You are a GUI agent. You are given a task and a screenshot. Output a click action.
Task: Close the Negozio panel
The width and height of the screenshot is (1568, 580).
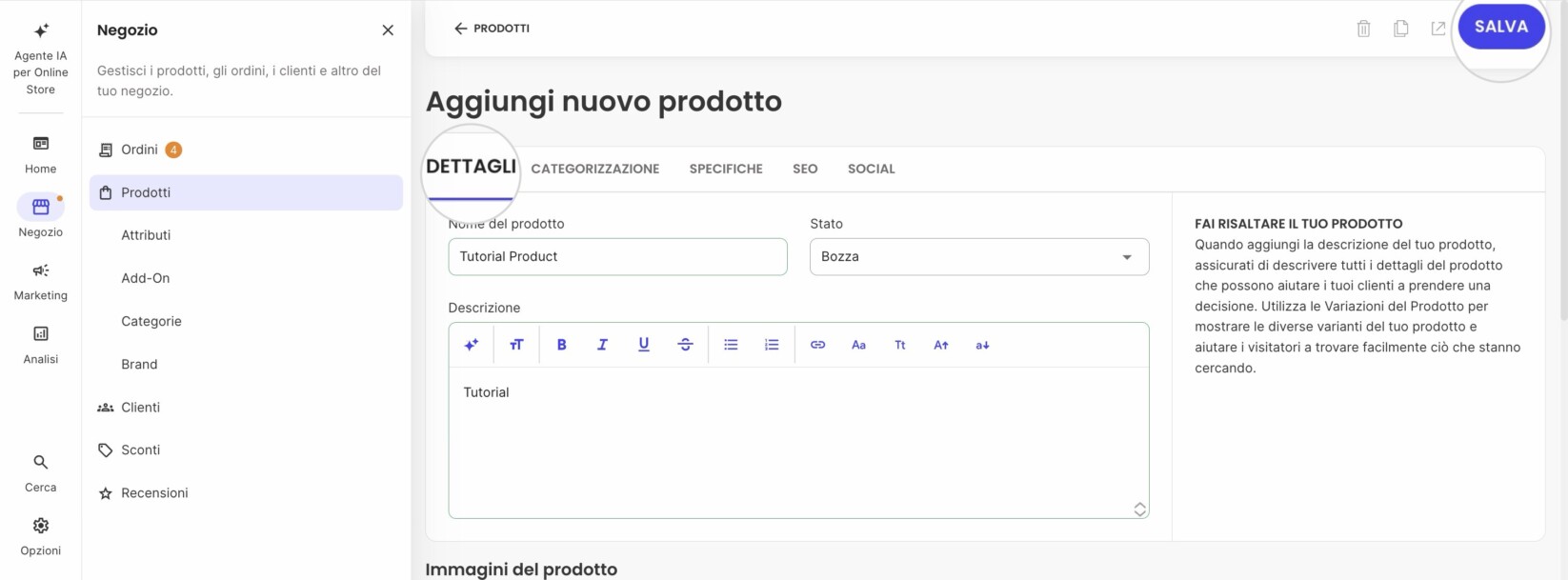point(388,30)
